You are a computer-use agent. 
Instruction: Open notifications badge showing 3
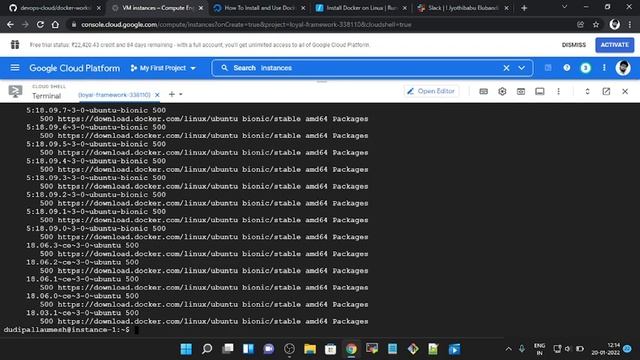pos(585,68)
